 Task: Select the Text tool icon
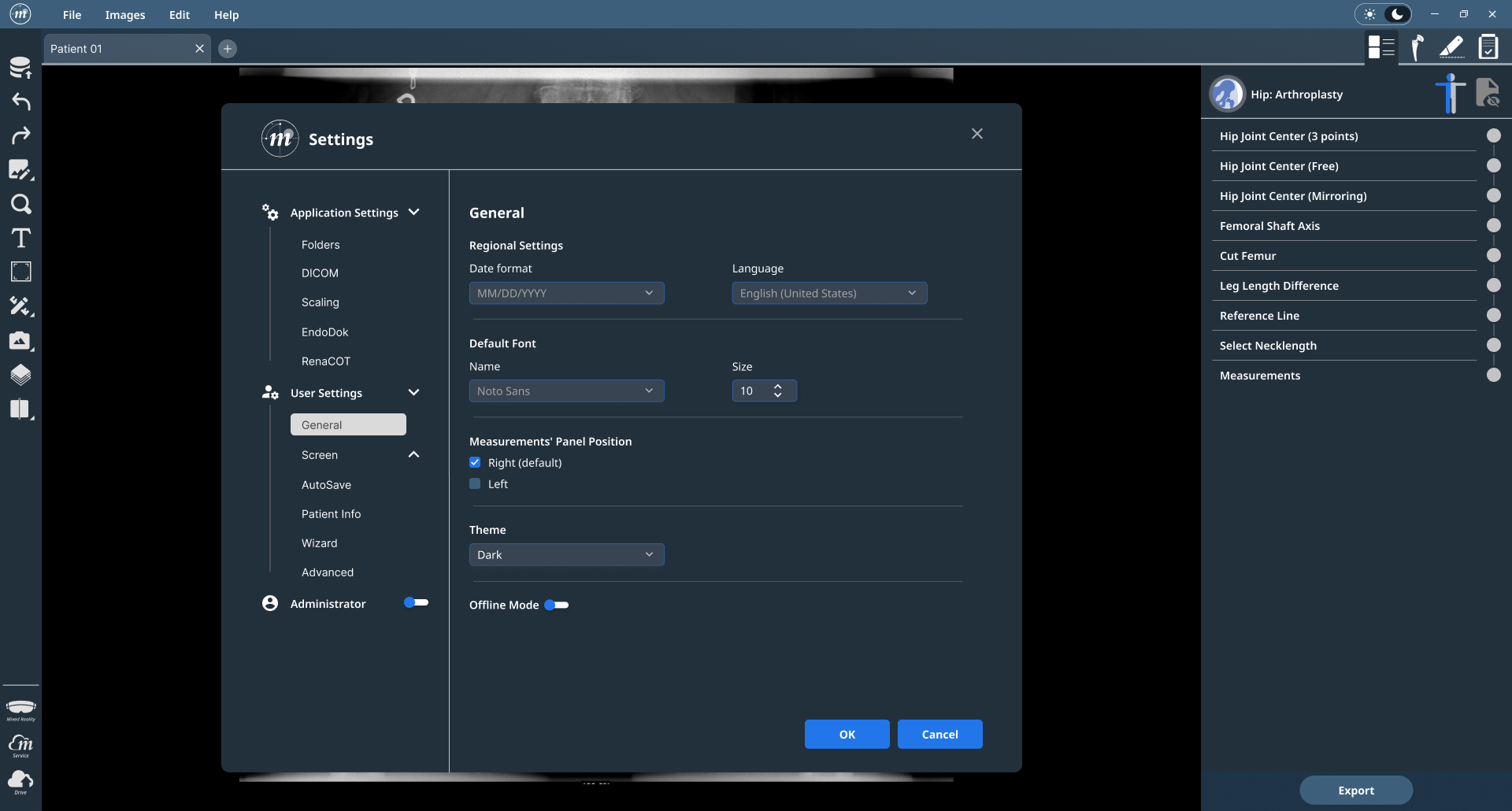point(20,238)
